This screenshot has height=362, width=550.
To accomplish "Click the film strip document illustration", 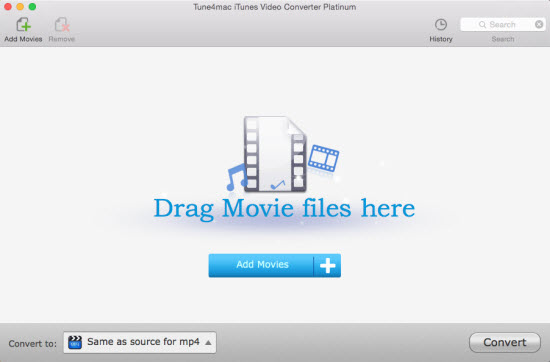I will [x=275, y=154].
